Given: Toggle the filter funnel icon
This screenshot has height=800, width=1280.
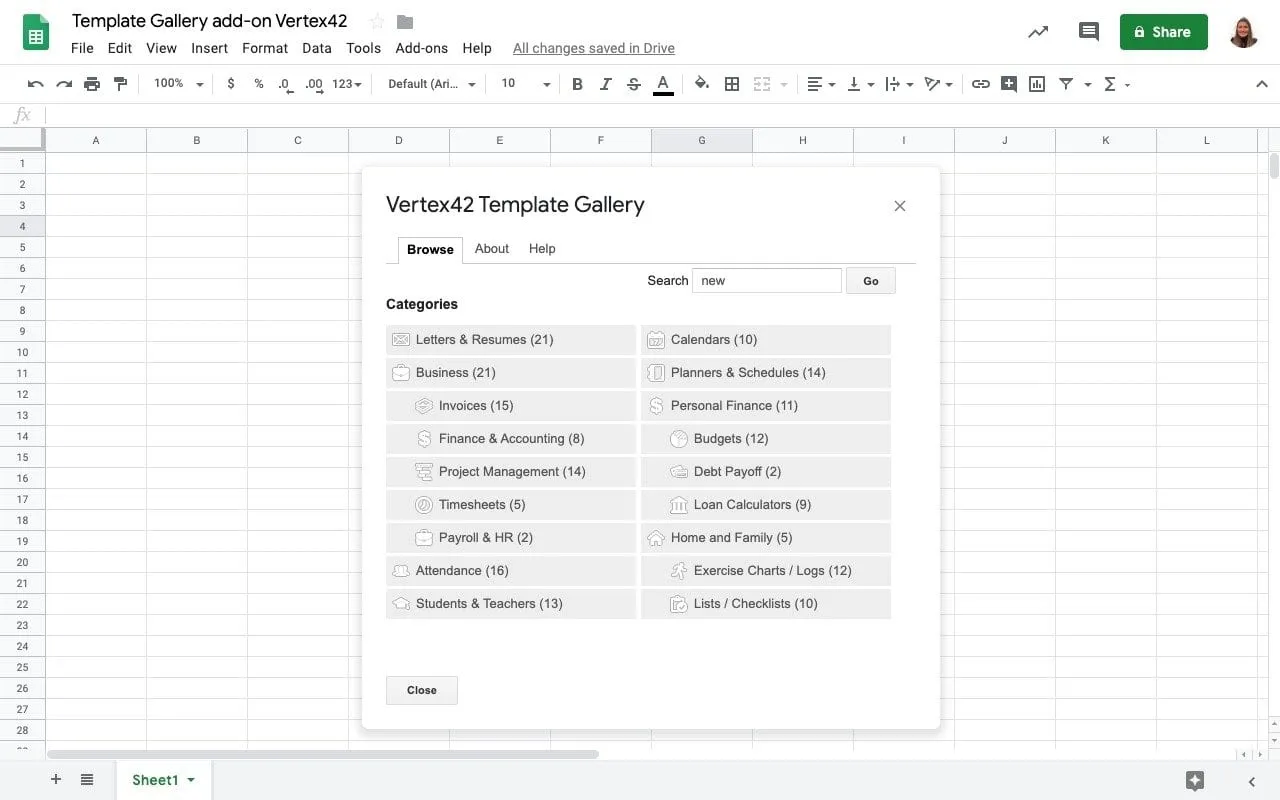Looking at the screenshot, I should point(1066,84).
